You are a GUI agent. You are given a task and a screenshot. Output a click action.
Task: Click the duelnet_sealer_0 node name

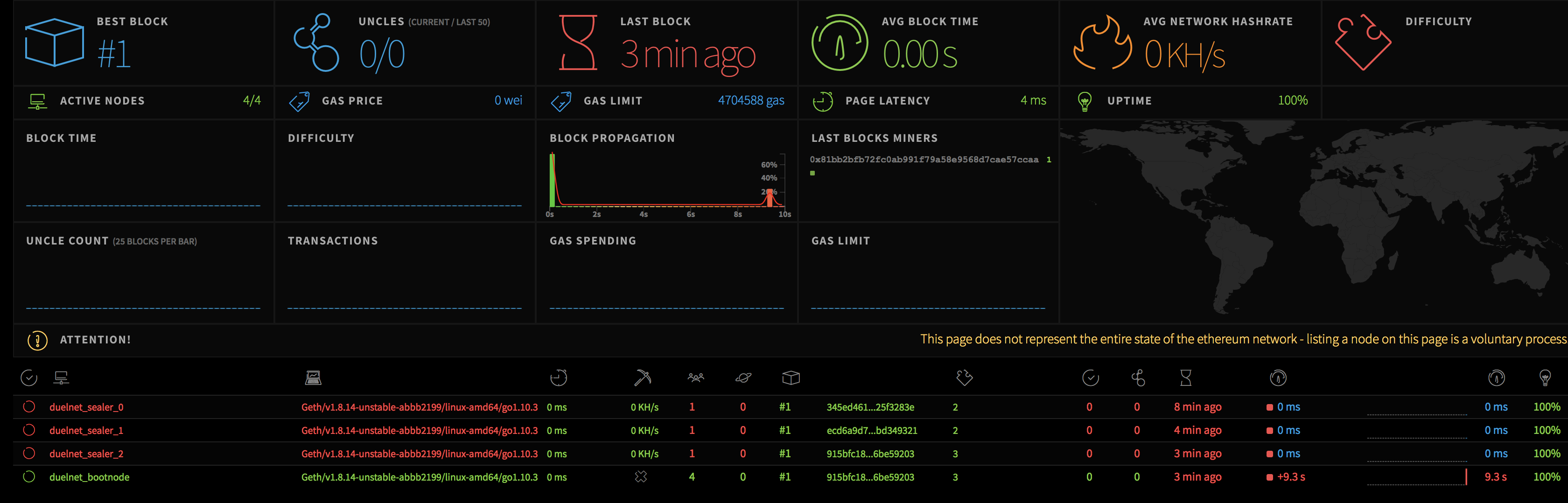click(x=86, y=407)
